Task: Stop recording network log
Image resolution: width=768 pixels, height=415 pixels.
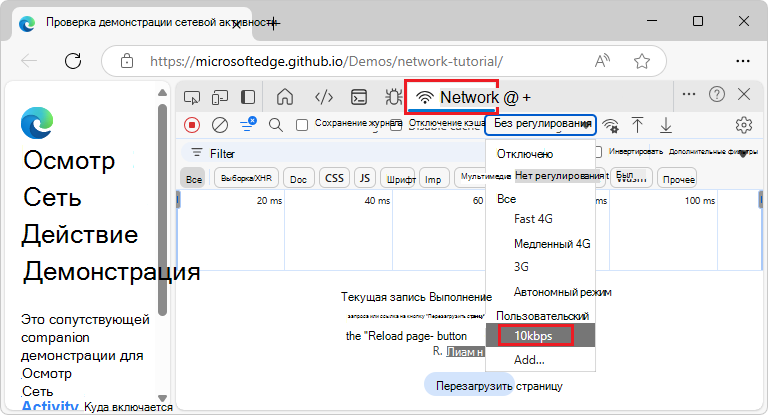Action: click(192, 125)
